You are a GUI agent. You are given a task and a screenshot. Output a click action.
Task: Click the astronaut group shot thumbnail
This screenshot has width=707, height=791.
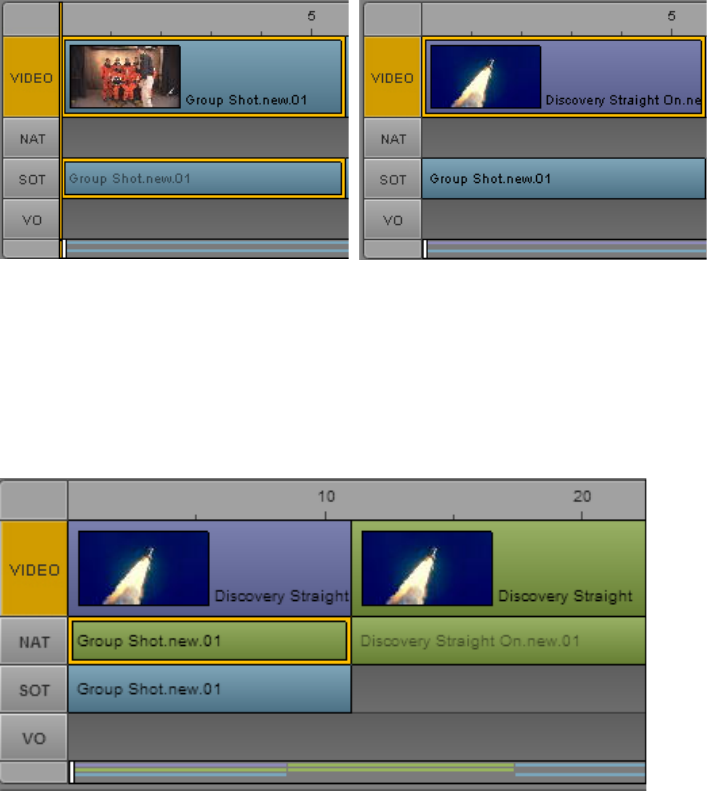125,76
